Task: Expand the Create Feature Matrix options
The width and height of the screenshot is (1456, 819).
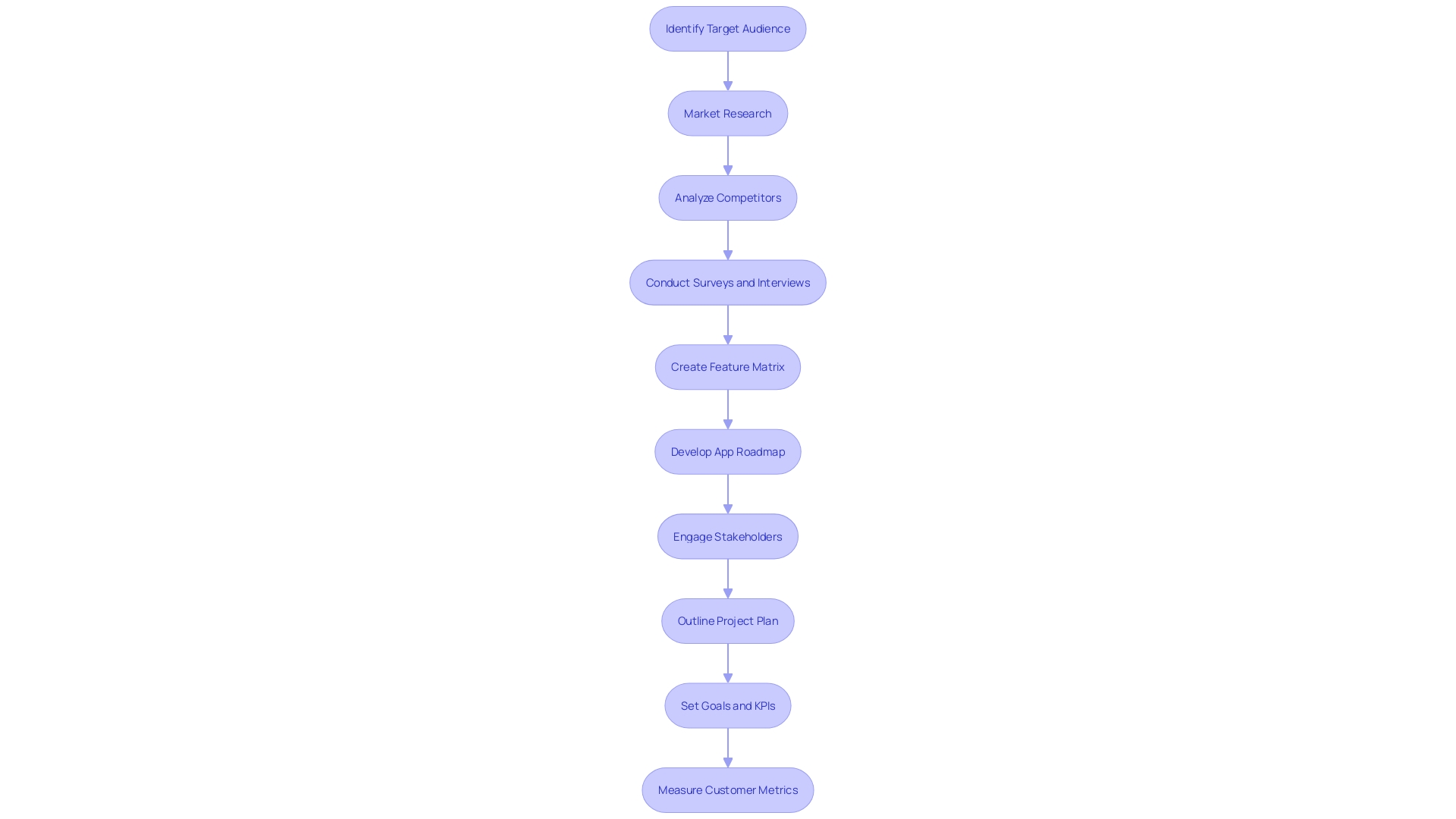Action: [x=728, y=366]
